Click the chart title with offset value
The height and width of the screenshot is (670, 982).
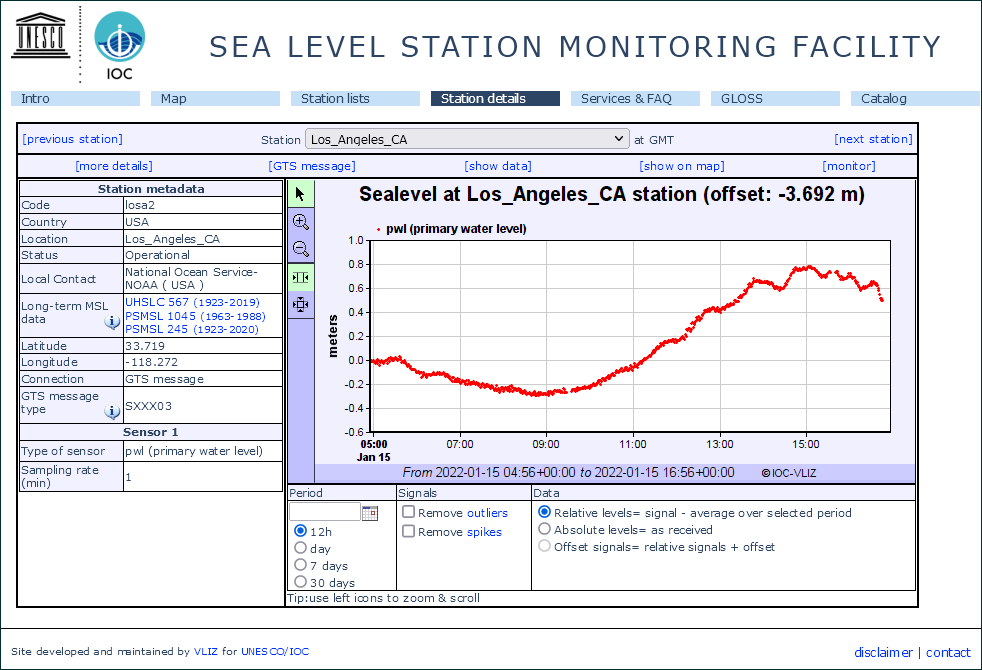612,194
